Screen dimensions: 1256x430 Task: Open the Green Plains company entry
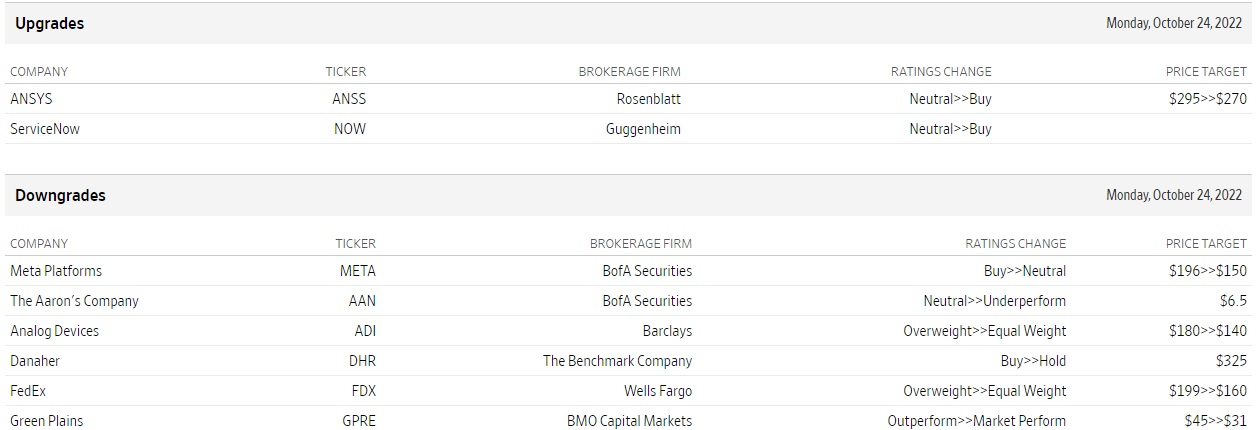coord(46,421)
